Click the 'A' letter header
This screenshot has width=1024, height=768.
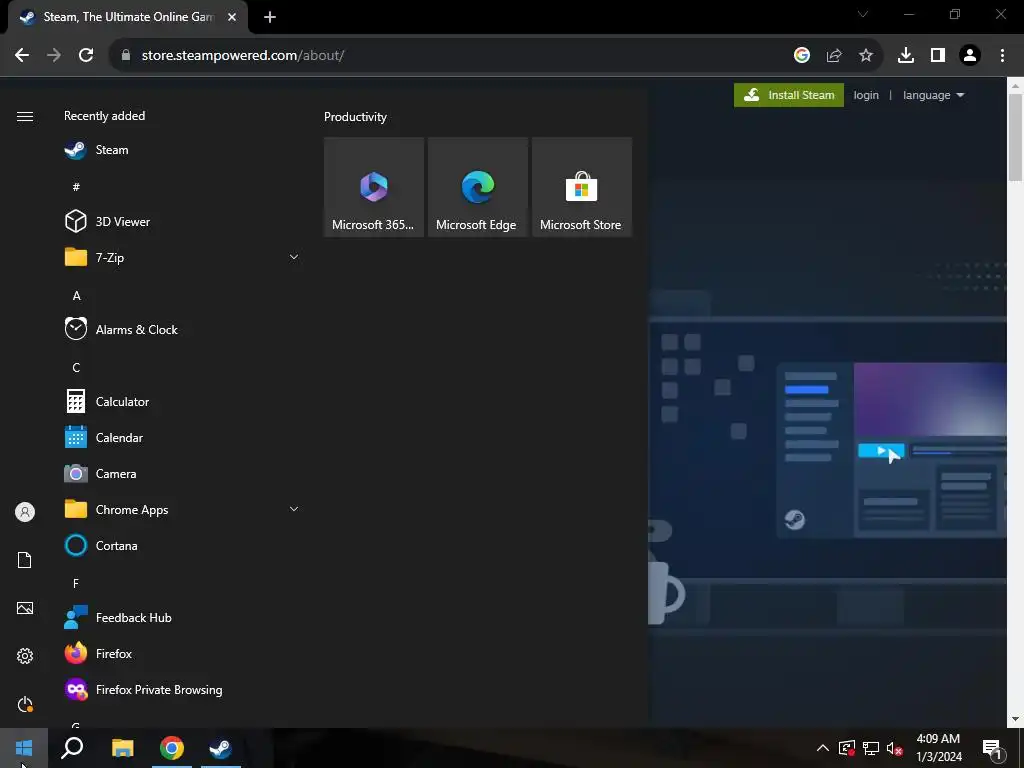76,296
